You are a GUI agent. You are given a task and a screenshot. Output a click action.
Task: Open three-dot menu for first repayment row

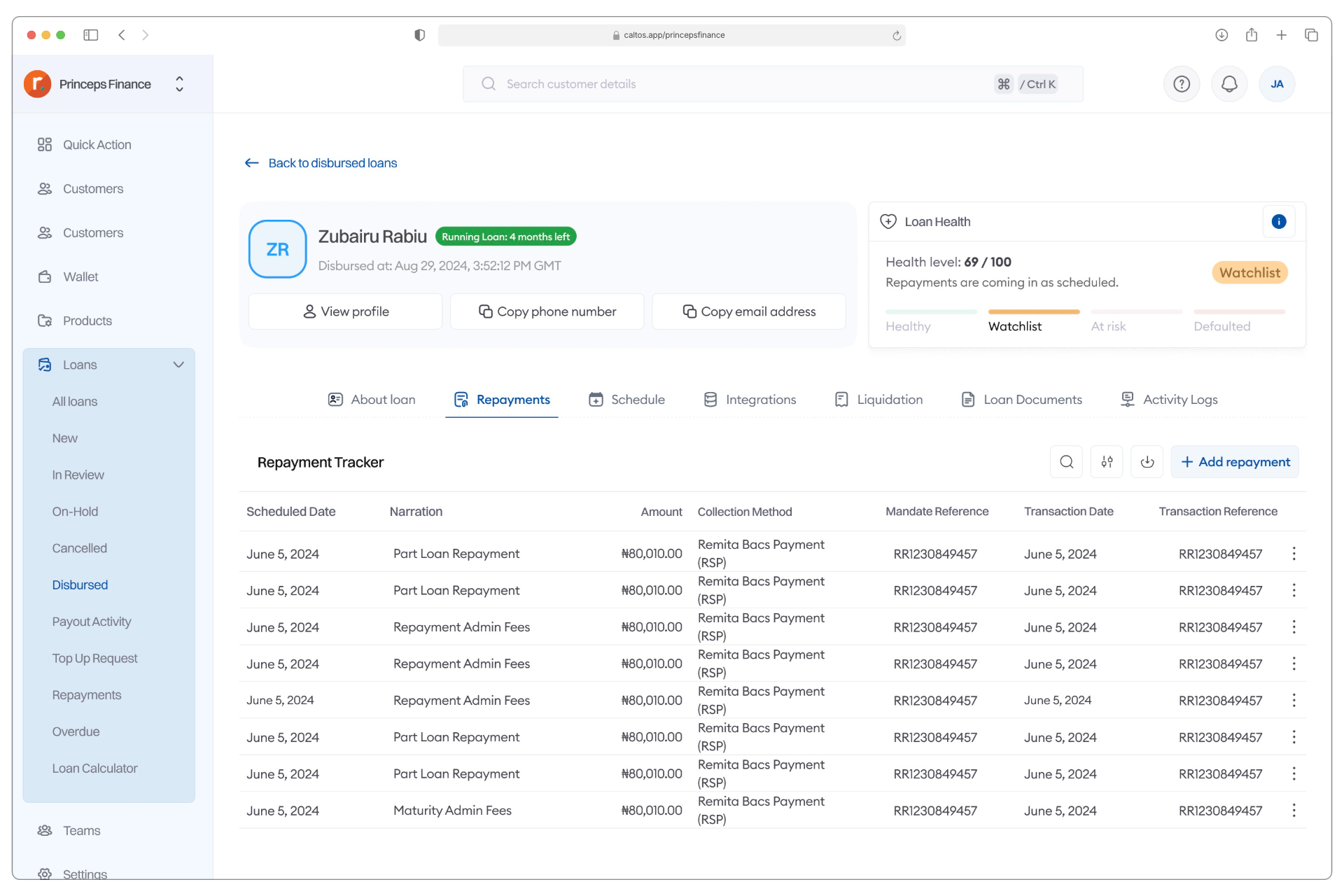coord(1294,554)
